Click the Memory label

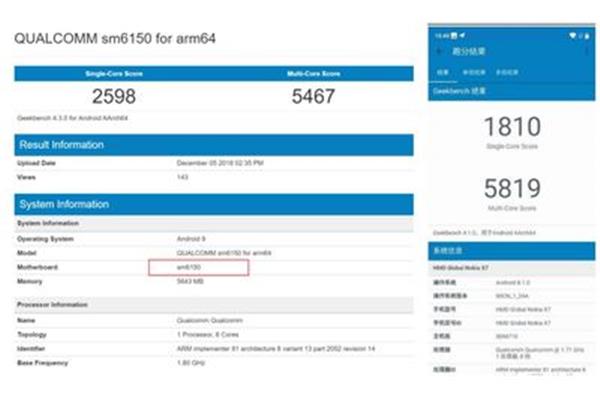pos(29,281)
